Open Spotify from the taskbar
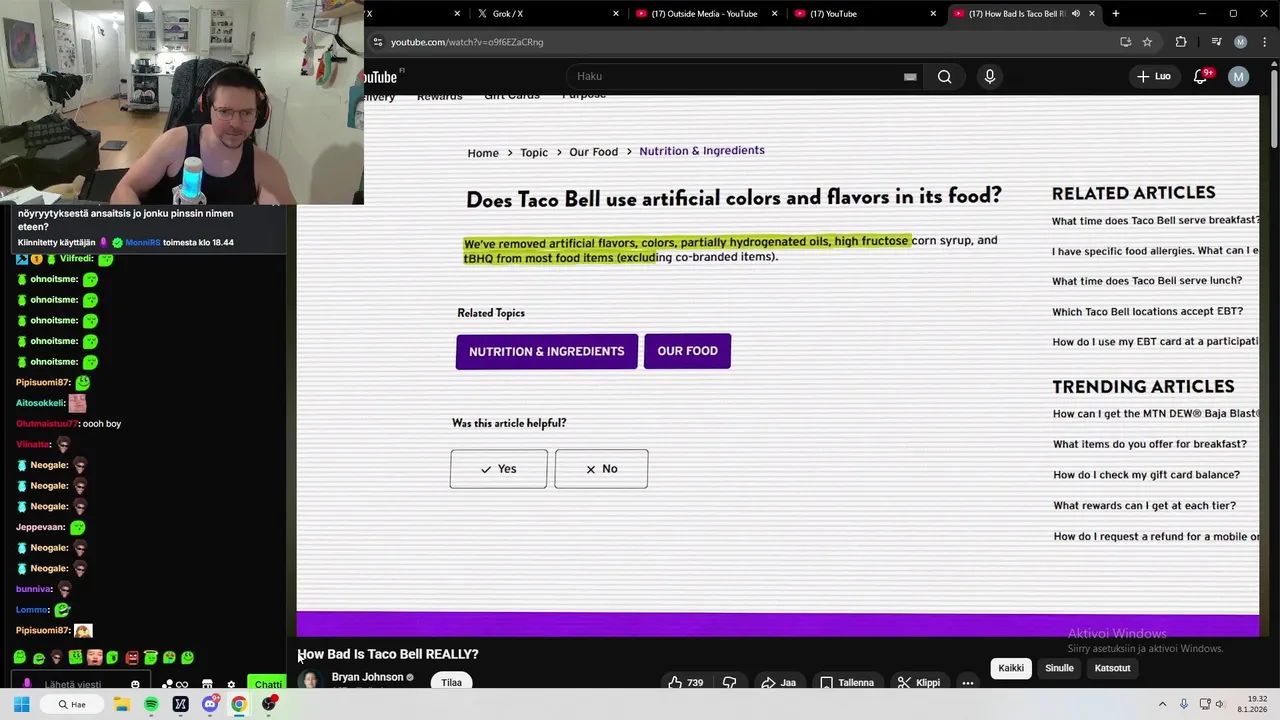The width and height of the screenshot is (1280, 720). [x=151, y=704]
